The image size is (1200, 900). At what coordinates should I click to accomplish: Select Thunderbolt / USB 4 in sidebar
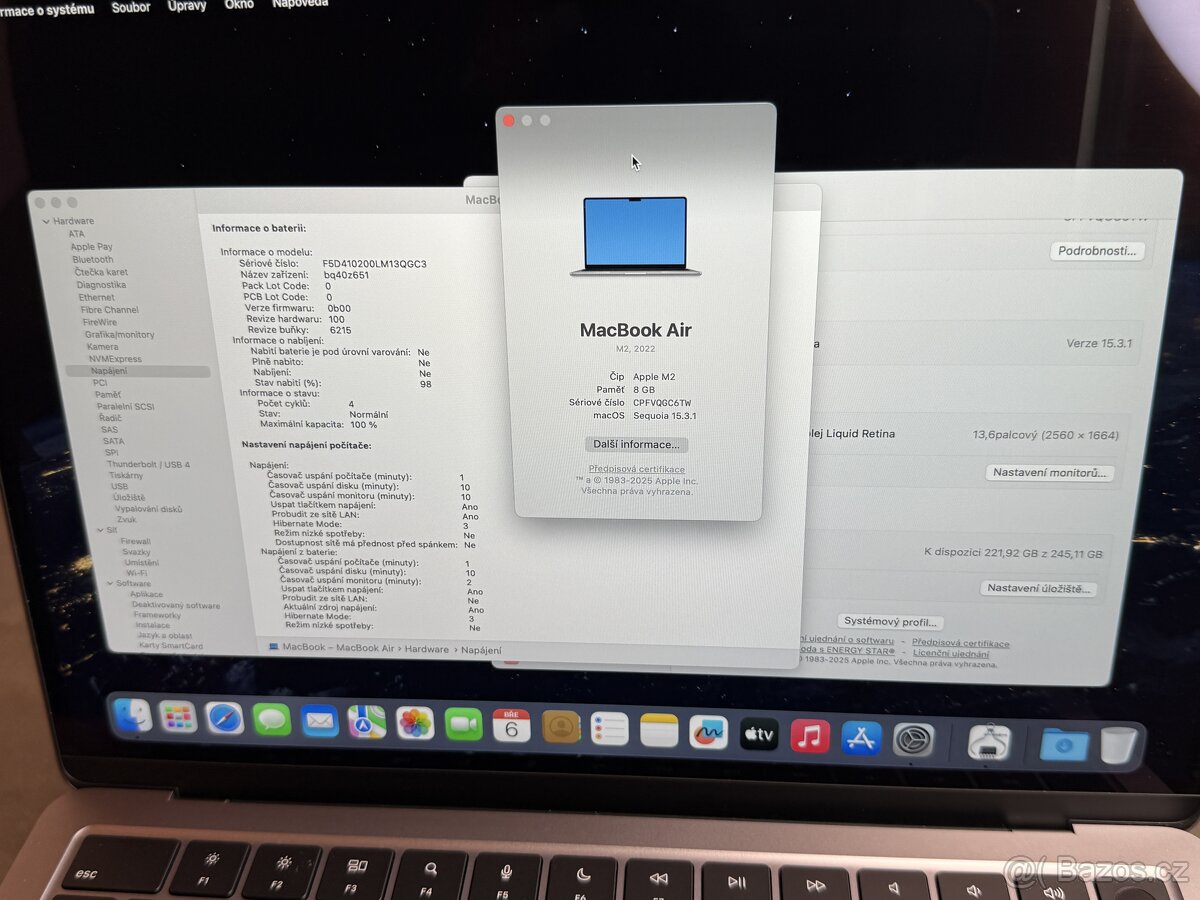click(x=148, y=465)
